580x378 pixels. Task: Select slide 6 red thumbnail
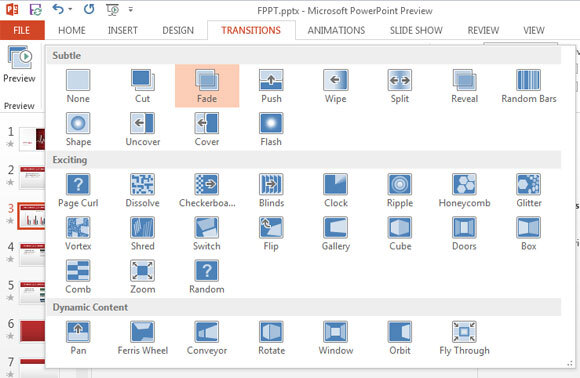(32, 331)
